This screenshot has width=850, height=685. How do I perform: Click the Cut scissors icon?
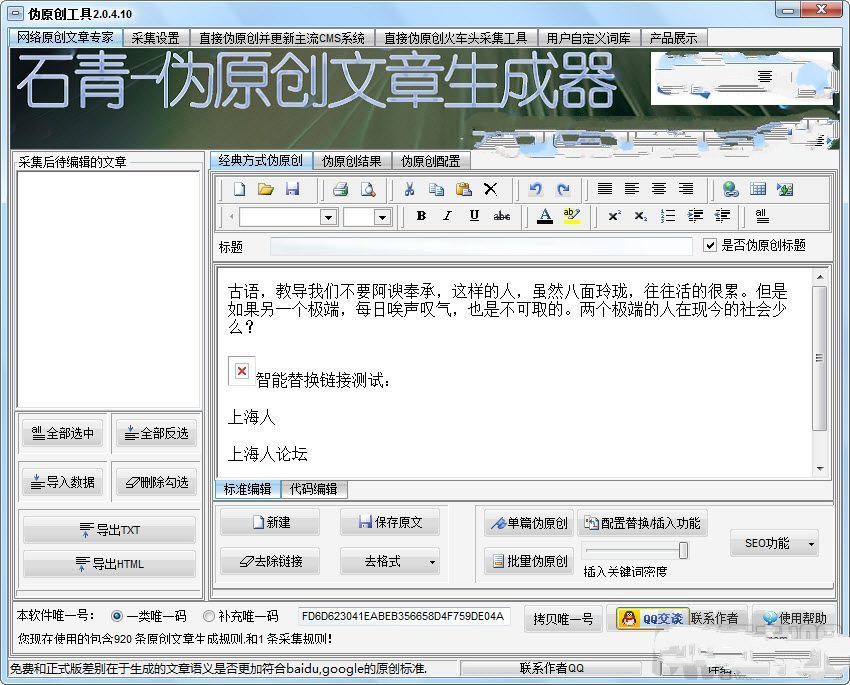tap(409, 189)
